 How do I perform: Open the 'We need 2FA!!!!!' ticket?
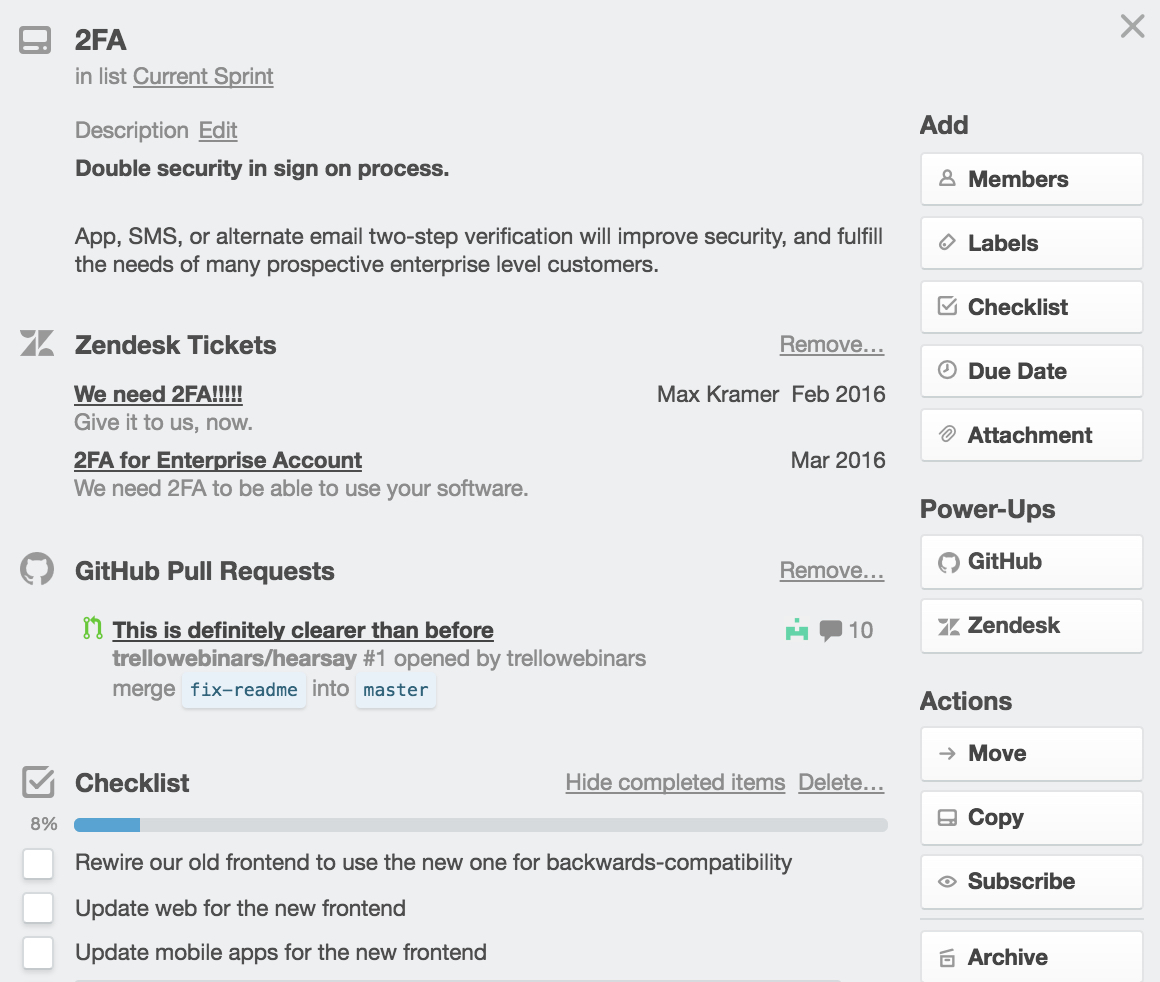pyautogui.click(x=158, y=394)
